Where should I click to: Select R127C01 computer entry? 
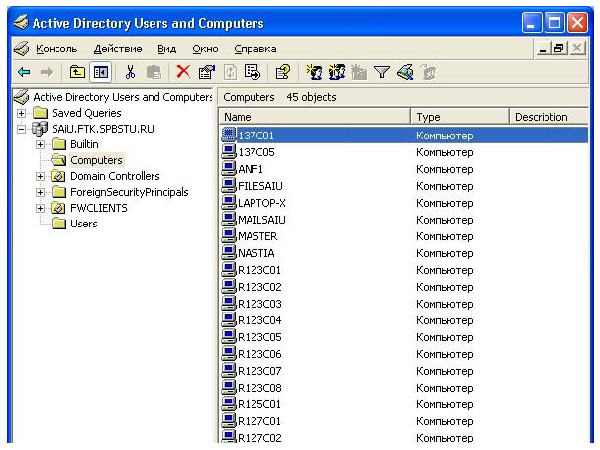click(x=259, y=421)
